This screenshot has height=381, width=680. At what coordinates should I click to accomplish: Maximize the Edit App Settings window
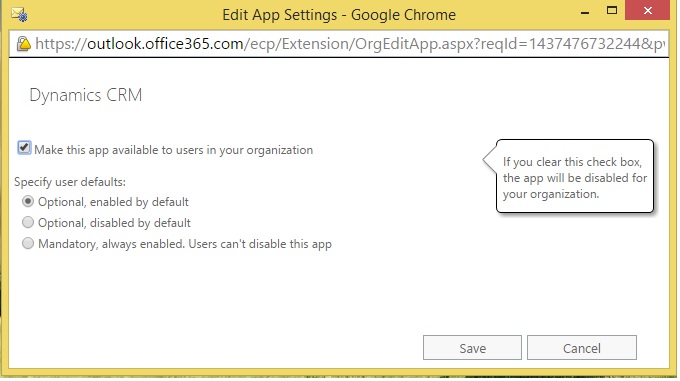611,11
